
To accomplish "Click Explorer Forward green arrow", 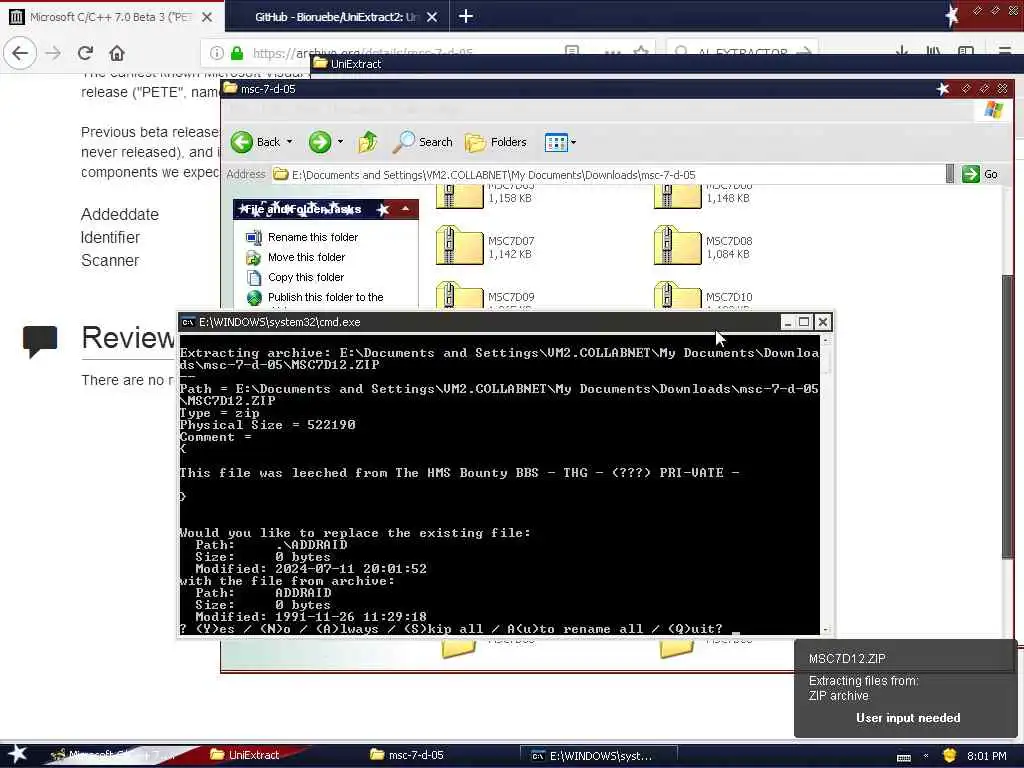I will click(x=320, y=142).
